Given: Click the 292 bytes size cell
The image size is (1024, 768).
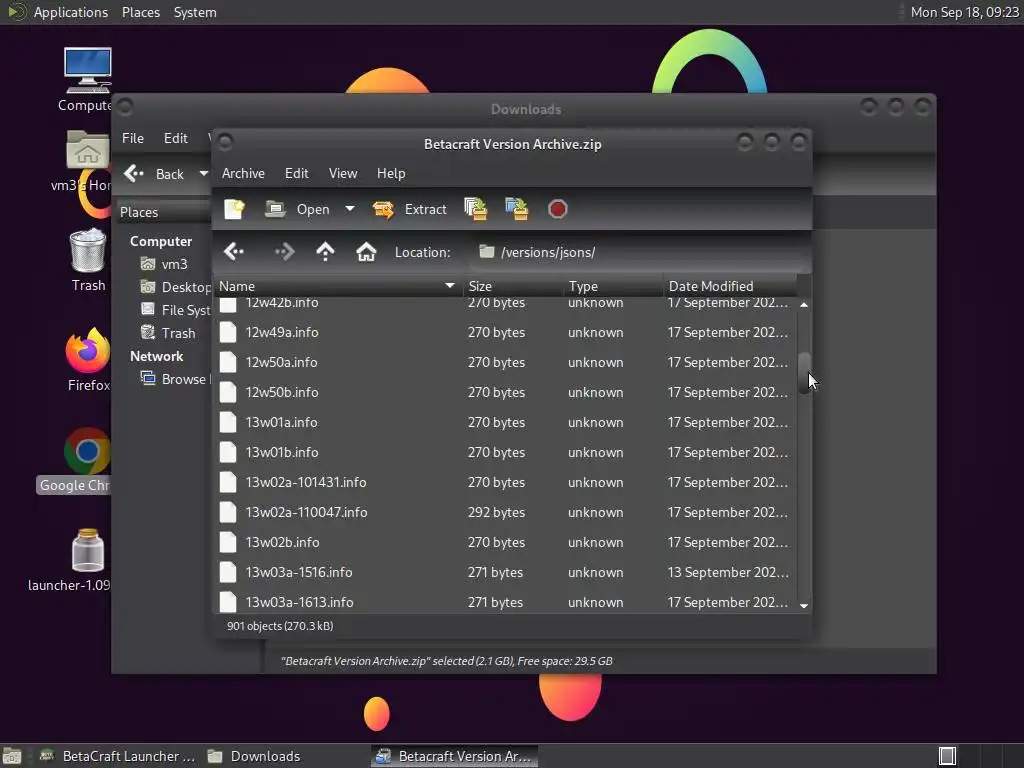Looking at the screenshot, I should pos(496,513).
